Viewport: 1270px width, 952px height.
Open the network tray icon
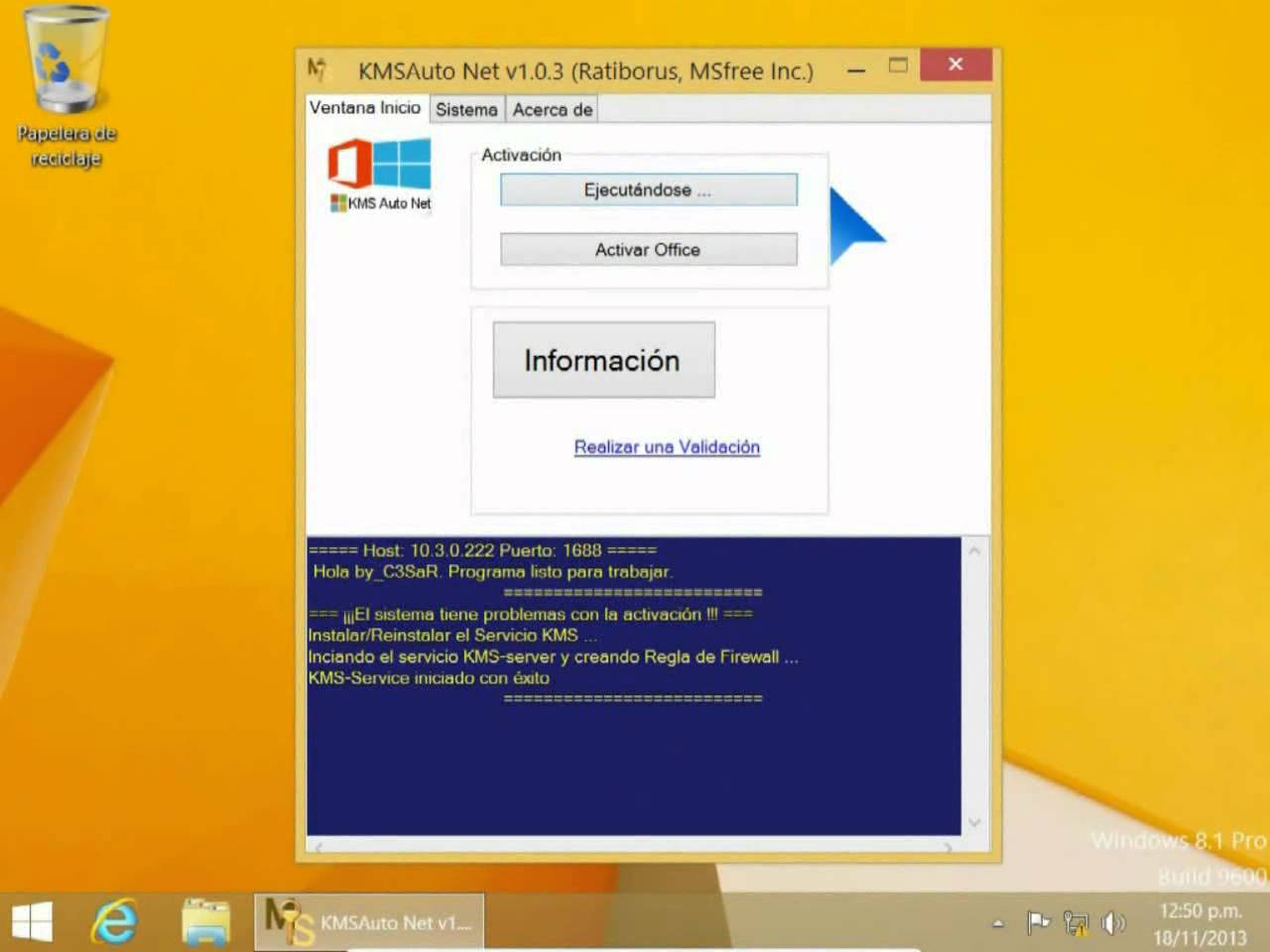click(1076, 923)
